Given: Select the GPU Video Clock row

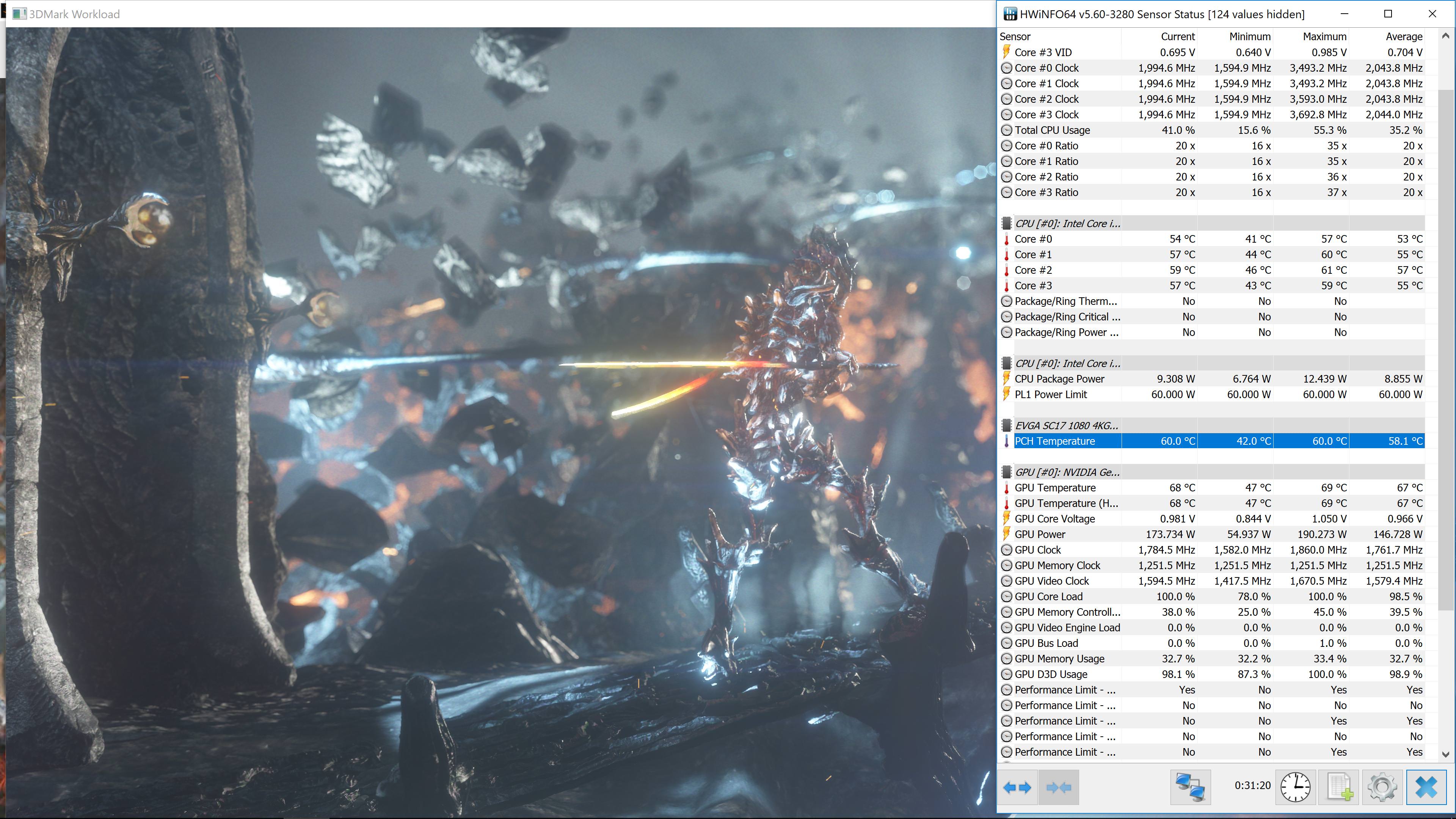Looking at the screenshot, I should tap(1212, 581).
